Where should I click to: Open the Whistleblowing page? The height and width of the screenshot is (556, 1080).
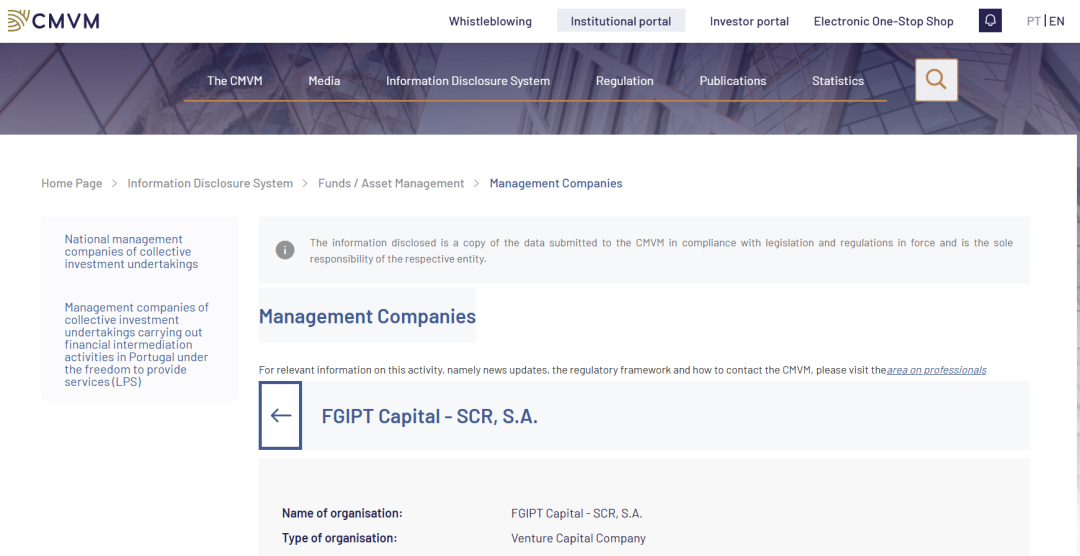pos(490,21)
